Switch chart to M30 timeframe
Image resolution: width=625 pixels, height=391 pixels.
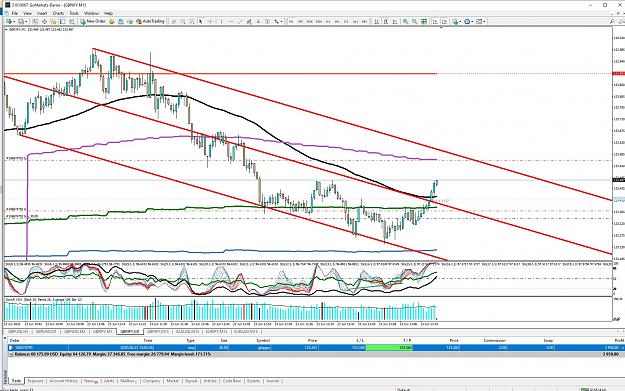coord(319,22)
